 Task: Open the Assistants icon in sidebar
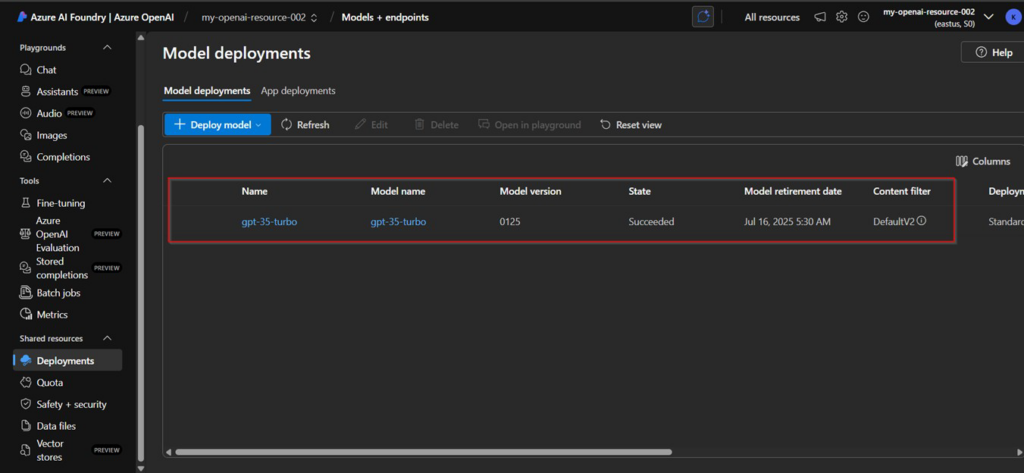[25, 91]
